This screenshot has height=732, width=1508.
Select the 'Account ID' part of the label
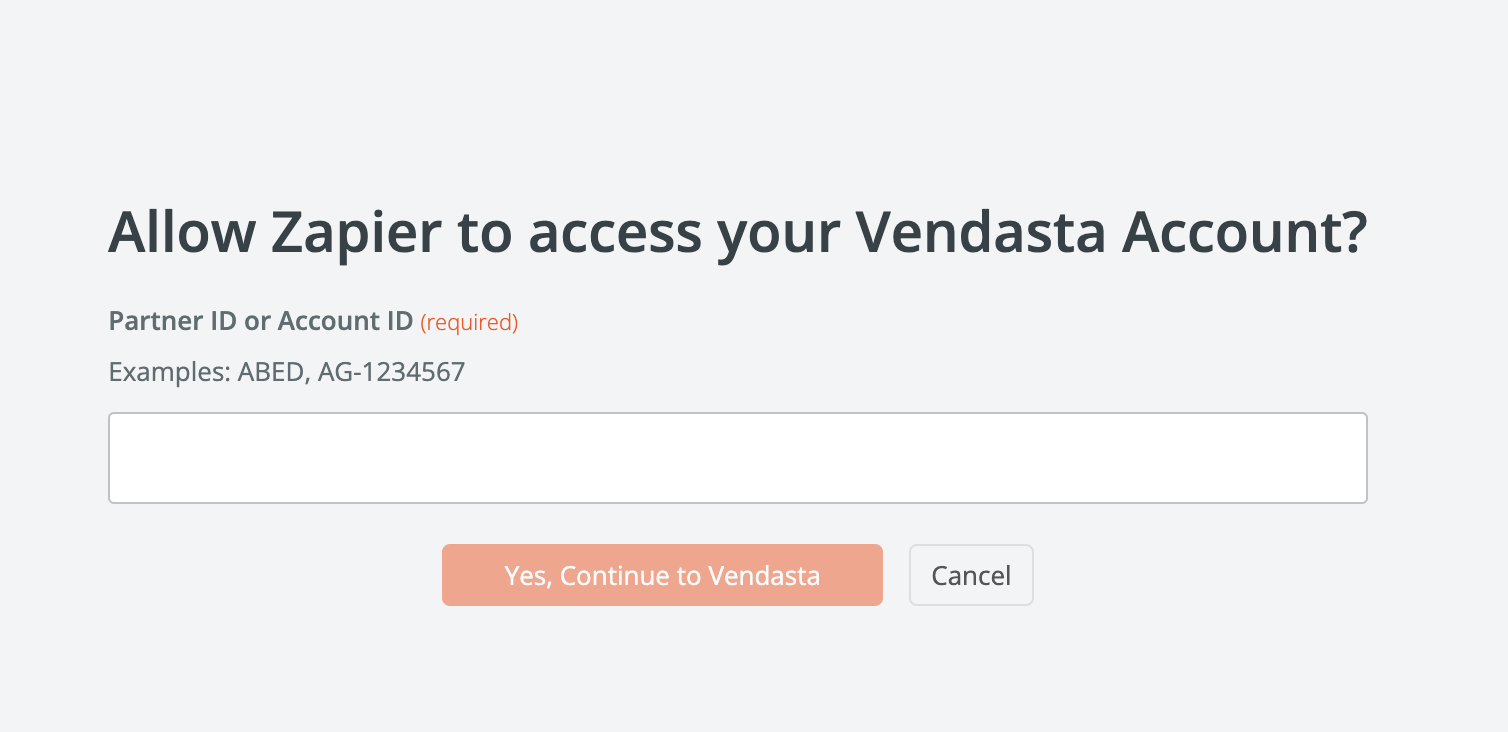click(345, 321)
